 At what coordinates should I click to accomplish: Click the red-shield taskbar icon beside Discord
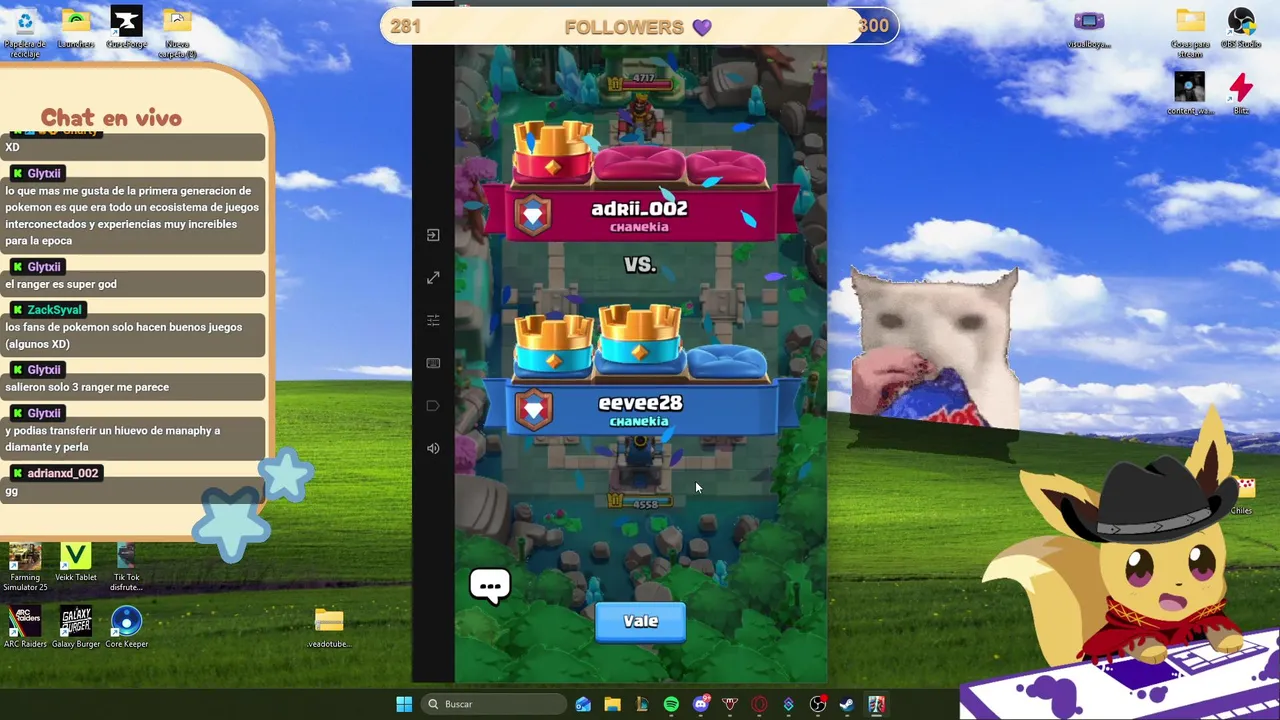point(730,704)
